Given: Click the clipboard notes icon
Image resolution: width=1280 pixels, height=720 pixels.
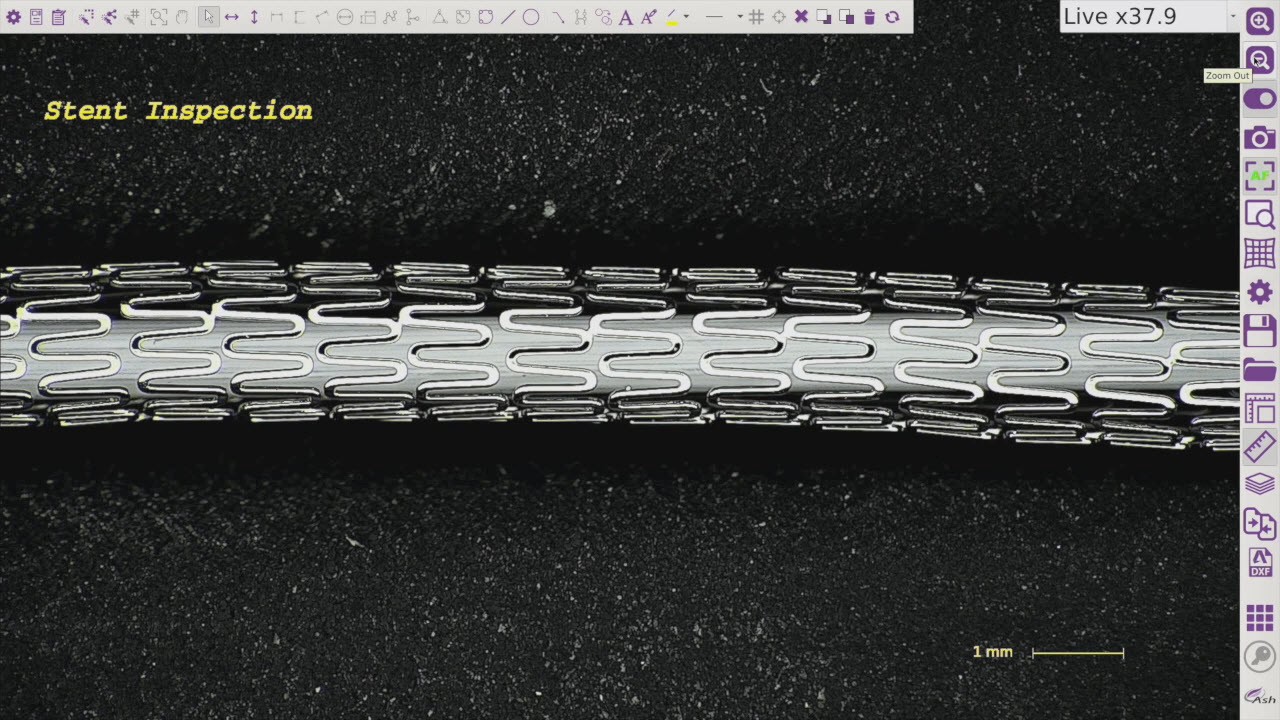Looking at the screenshot, I should [59, 17].
